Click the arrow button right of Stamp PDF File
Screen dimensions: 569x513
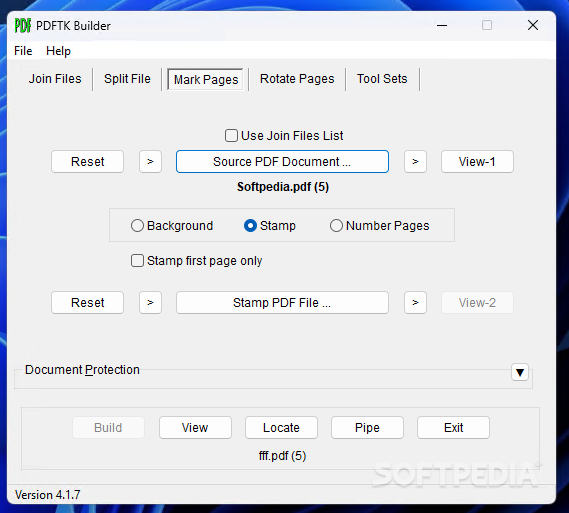tap(416, 303)
